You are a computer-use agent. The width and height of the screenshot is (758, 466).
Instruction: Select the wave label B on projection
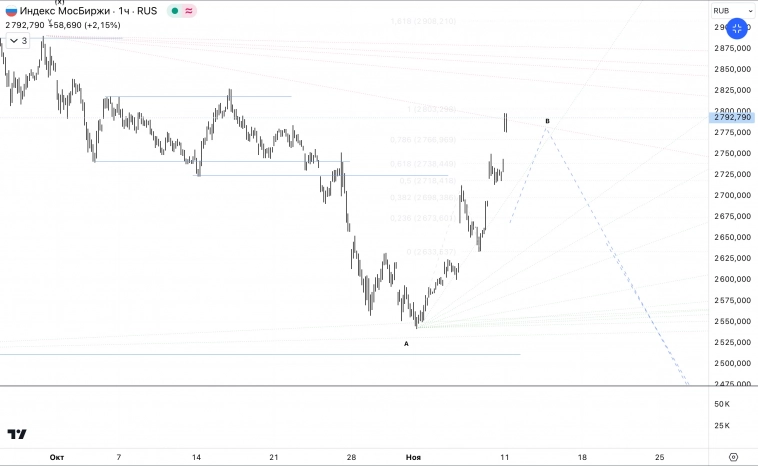[x=547, y=121]
